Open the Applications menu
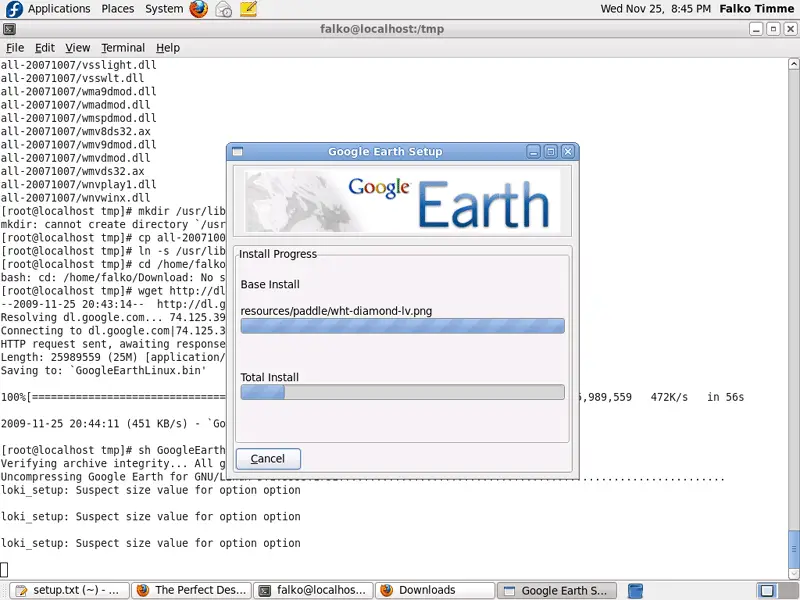 point(59,9)
